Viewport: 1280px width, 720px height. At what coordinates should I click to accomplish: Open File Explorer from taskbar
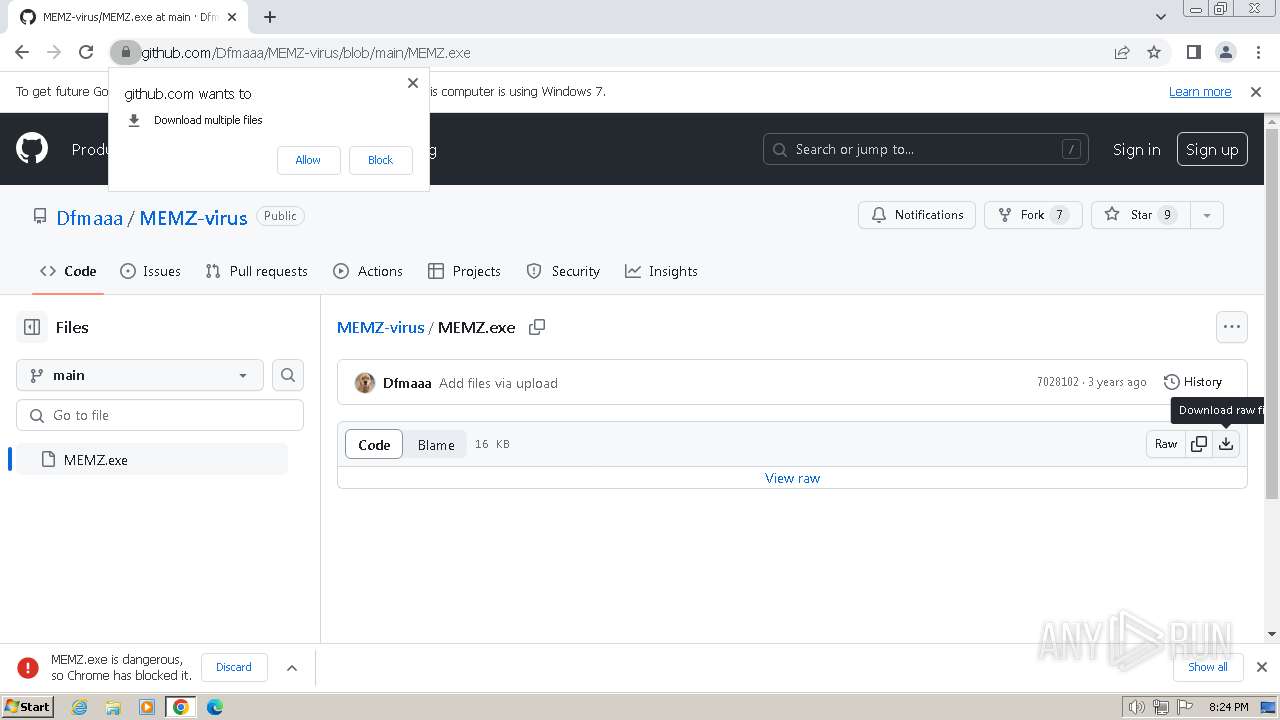[113, 707]
